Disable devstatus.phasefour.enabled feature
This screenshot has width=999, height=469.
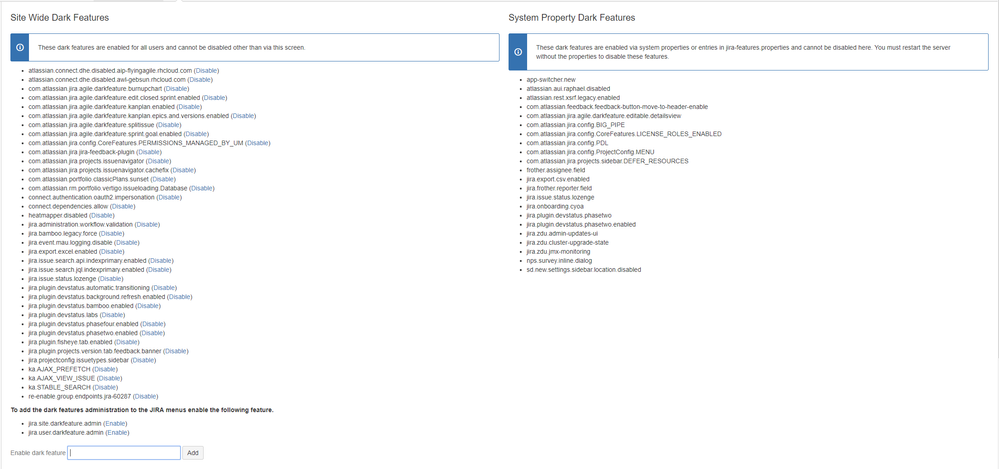(x=153, y=324)
